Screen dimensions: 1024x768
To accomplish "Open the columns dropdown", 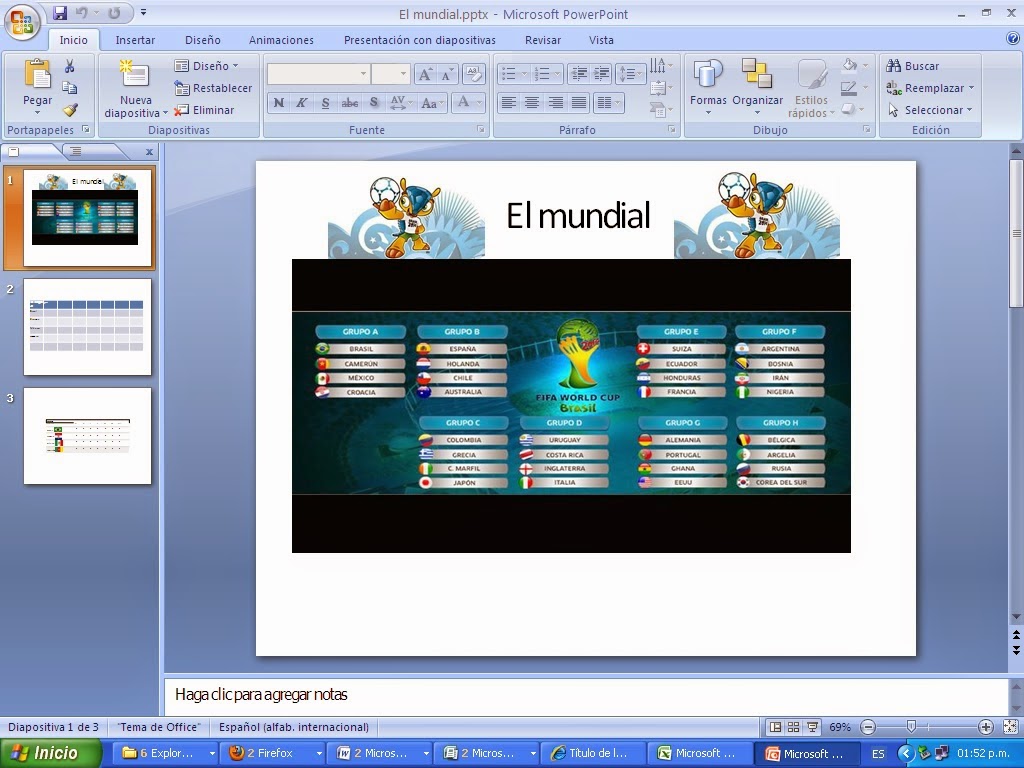I will pos(609,103).
